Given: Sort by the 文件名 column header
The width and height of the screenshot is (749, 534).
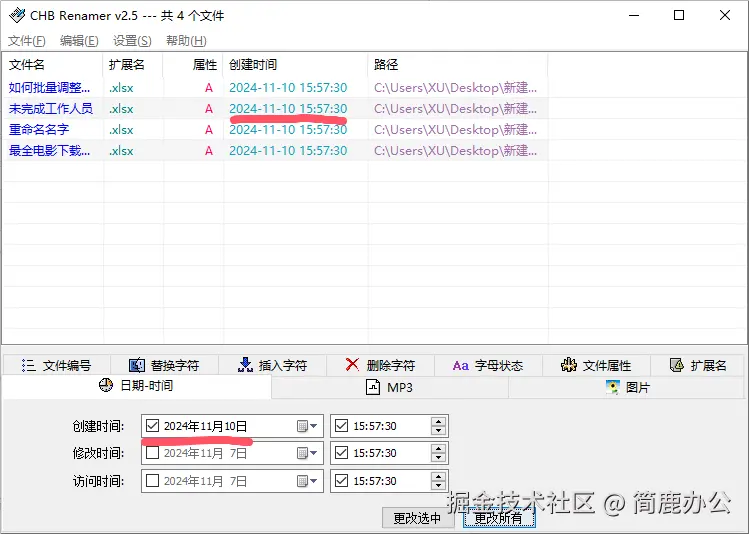Looking at the screenshot, I should pos(53,64).
